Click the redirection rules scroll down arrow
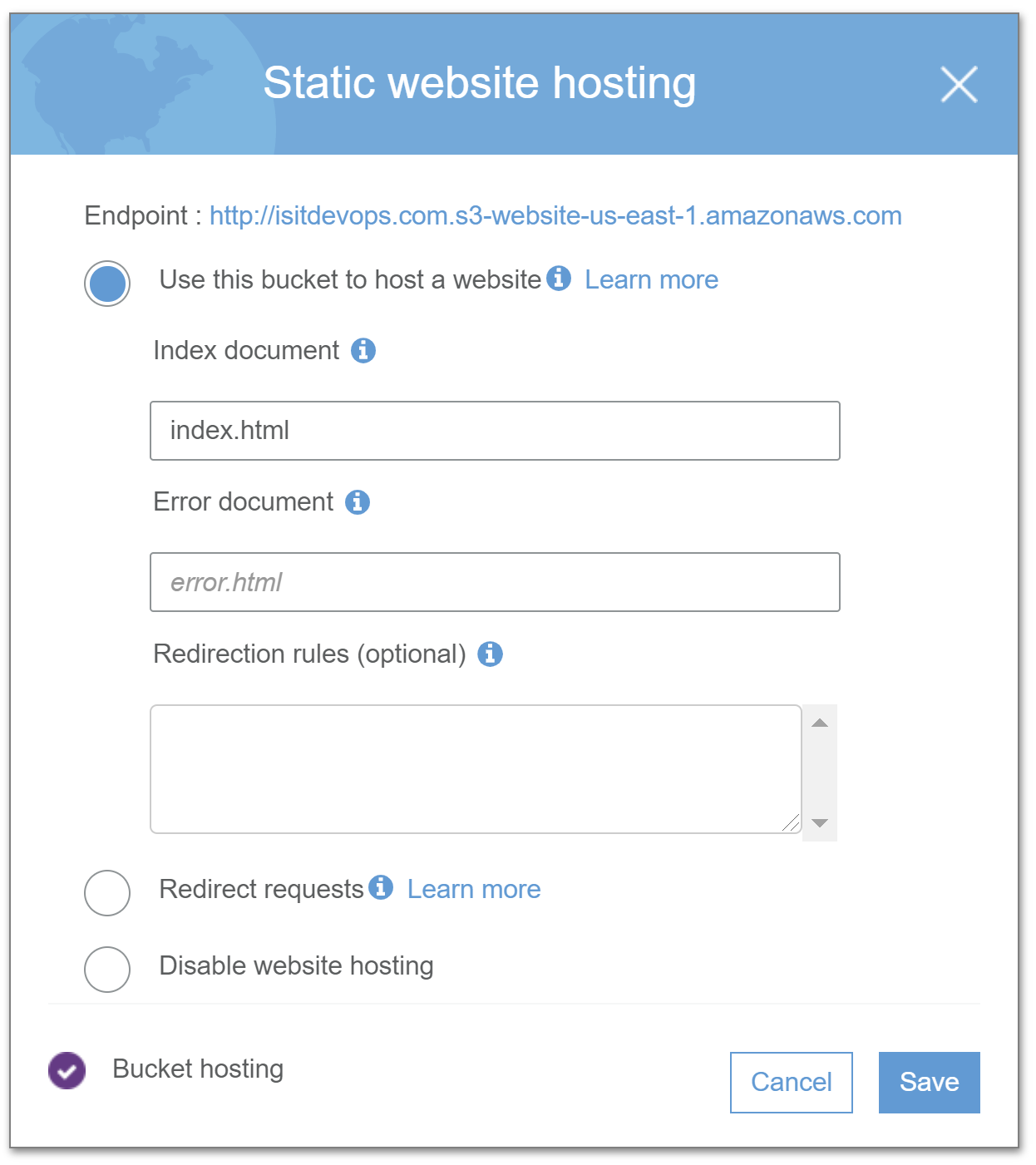 tap(820, 823)
